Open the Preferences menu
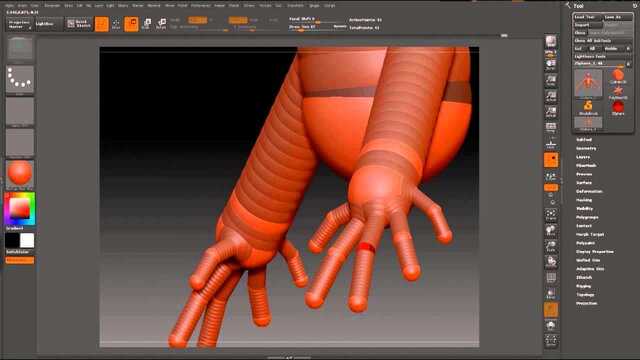This screenshot has width=640, height=360. point(200,6)
